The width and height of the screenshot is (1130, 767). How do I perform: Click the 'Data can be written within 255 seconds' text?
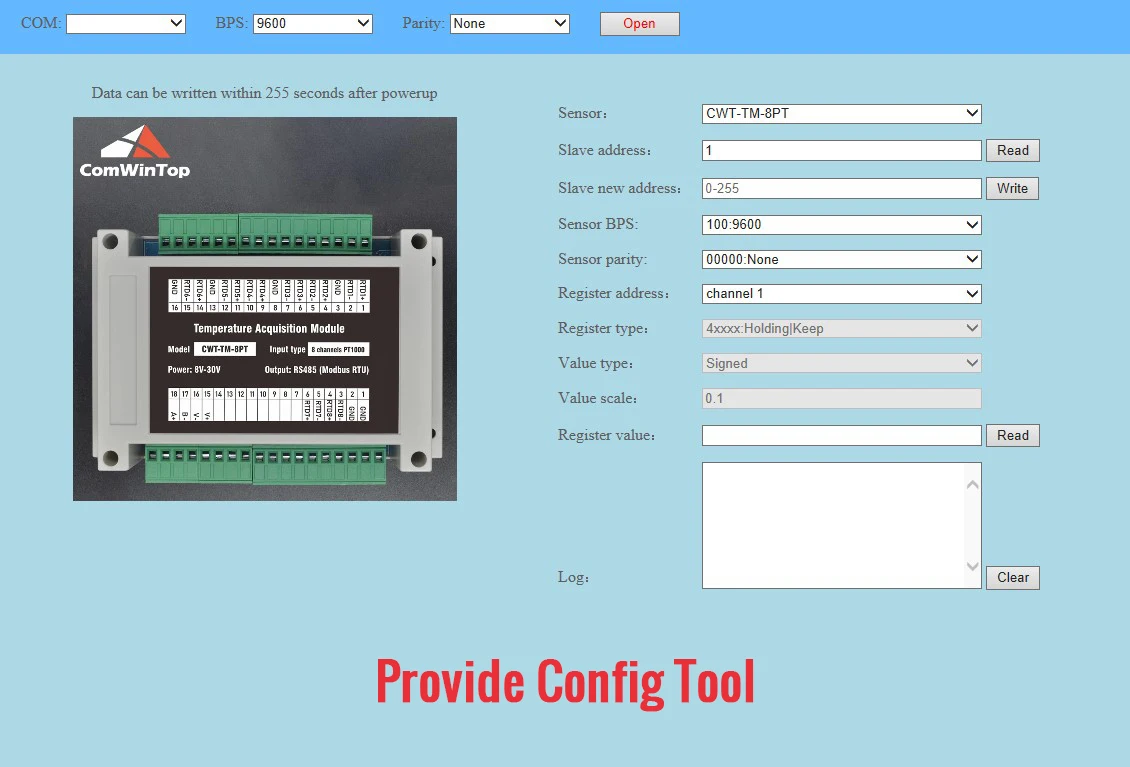(264, 93)
